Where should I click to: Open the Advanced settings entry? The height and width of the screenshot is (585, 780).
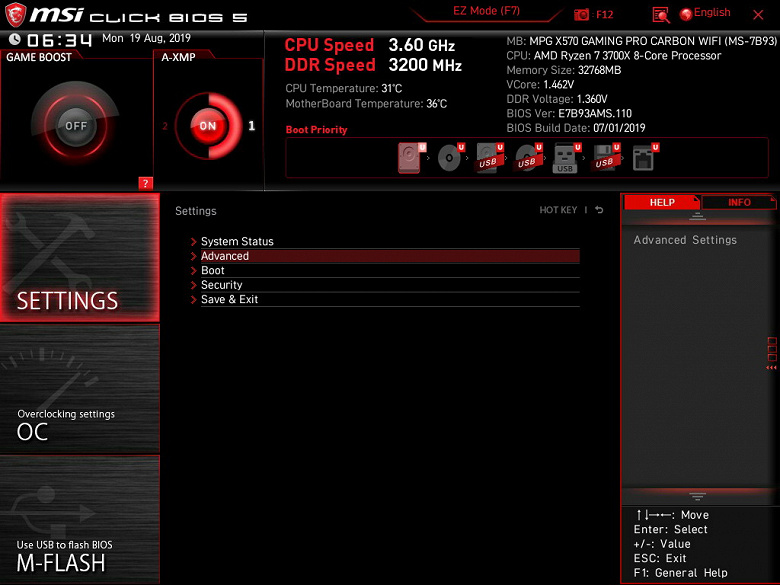(390, 256)
